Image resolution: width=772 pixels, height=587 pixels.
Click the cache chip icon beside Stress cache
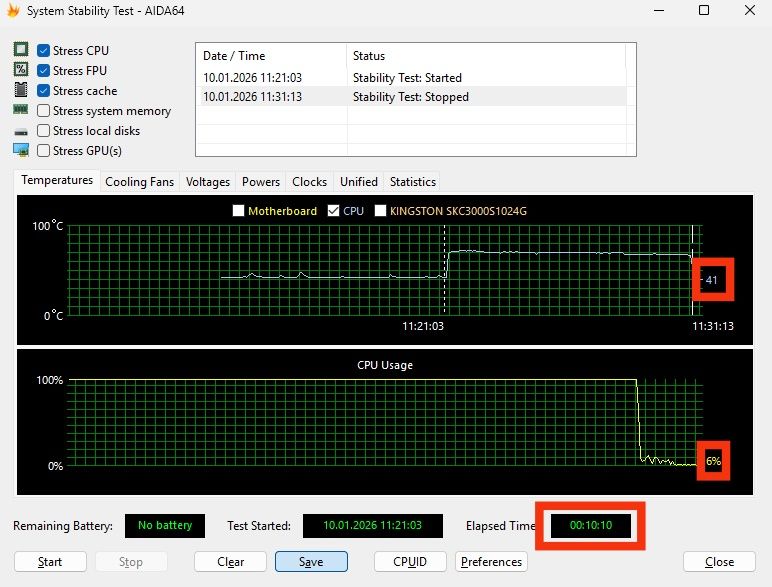coord(21,90)
